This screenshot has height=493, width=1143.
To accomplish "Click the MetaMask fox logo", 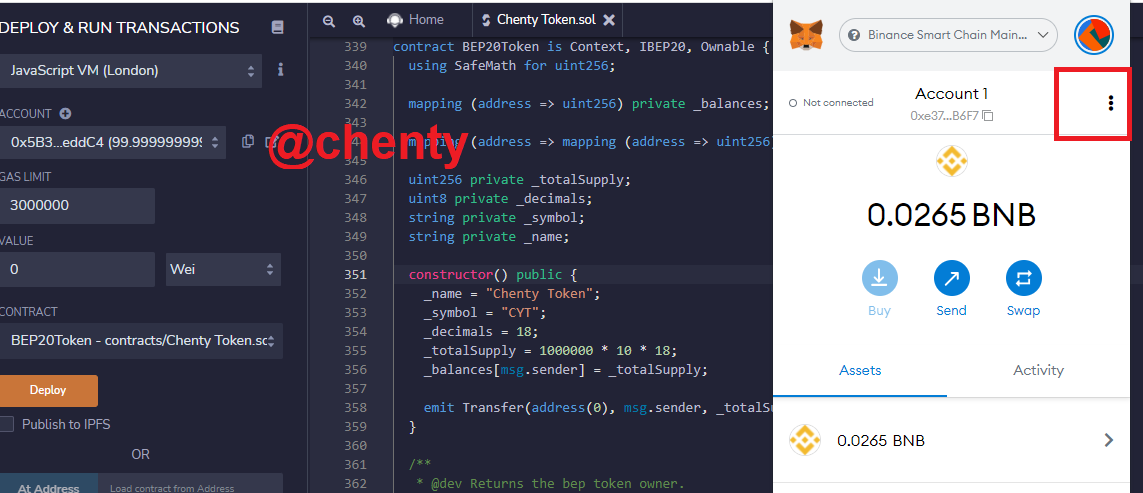I will pyautogui.click(x=808, y=34).
